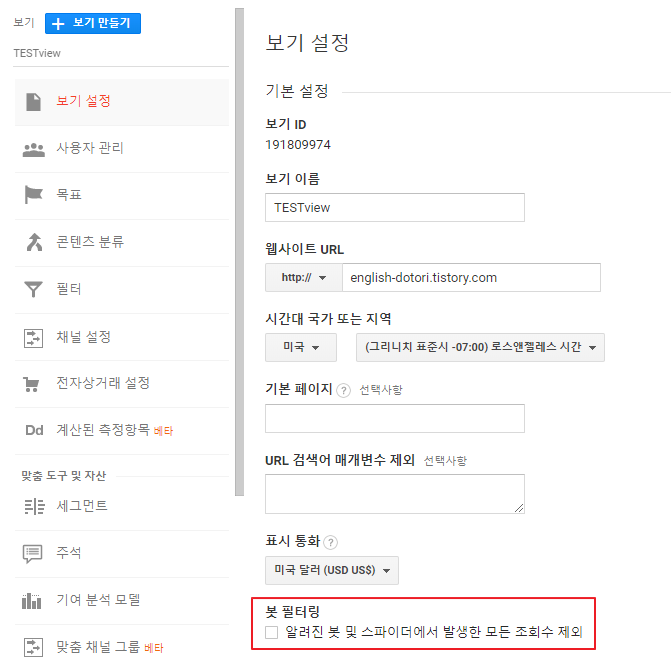This screenshot has height=659, width=671.
Task: Enable the bot filtering checkbox
Action: [x=271, y=632]
